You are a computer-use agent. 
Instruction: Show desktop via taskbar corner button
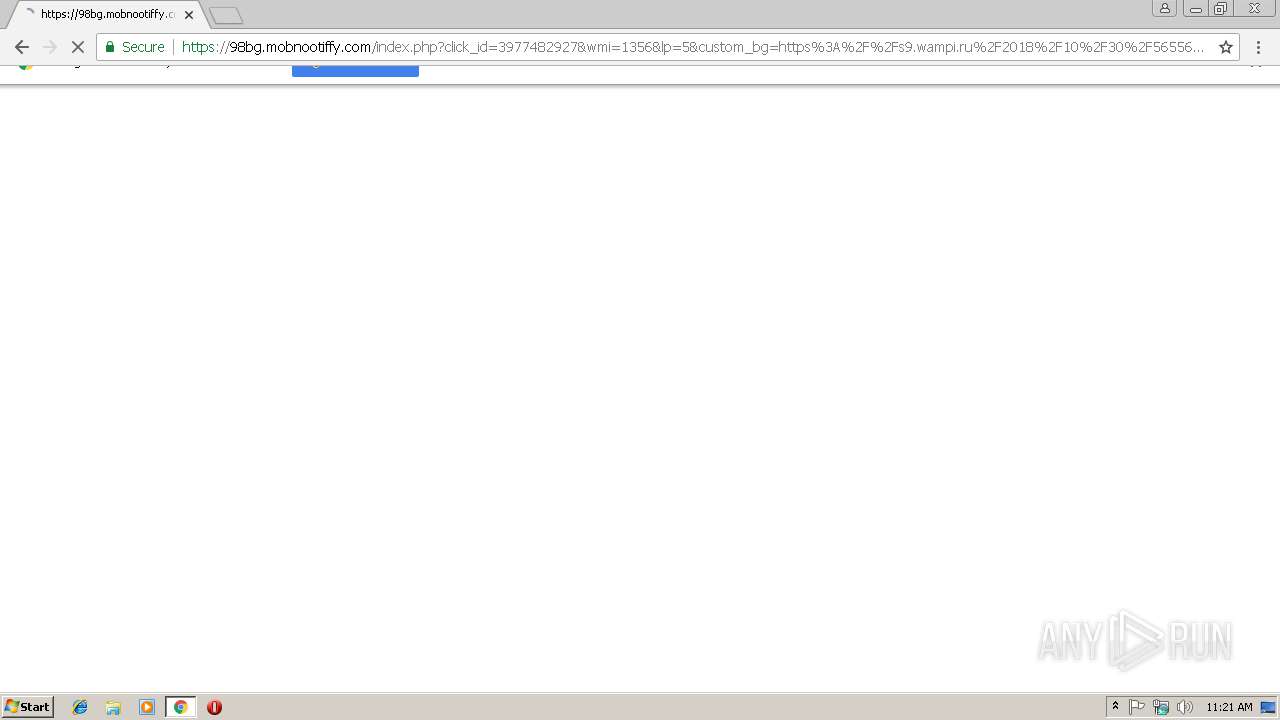(x=1268, y=707)
